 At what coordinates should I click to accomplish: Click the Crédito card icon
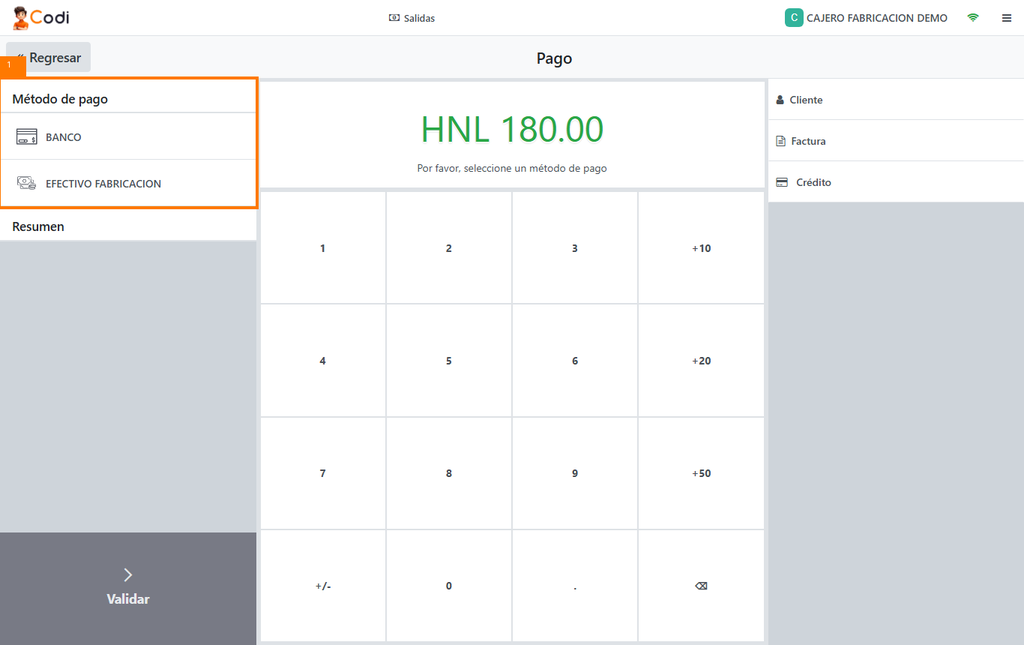782,182
